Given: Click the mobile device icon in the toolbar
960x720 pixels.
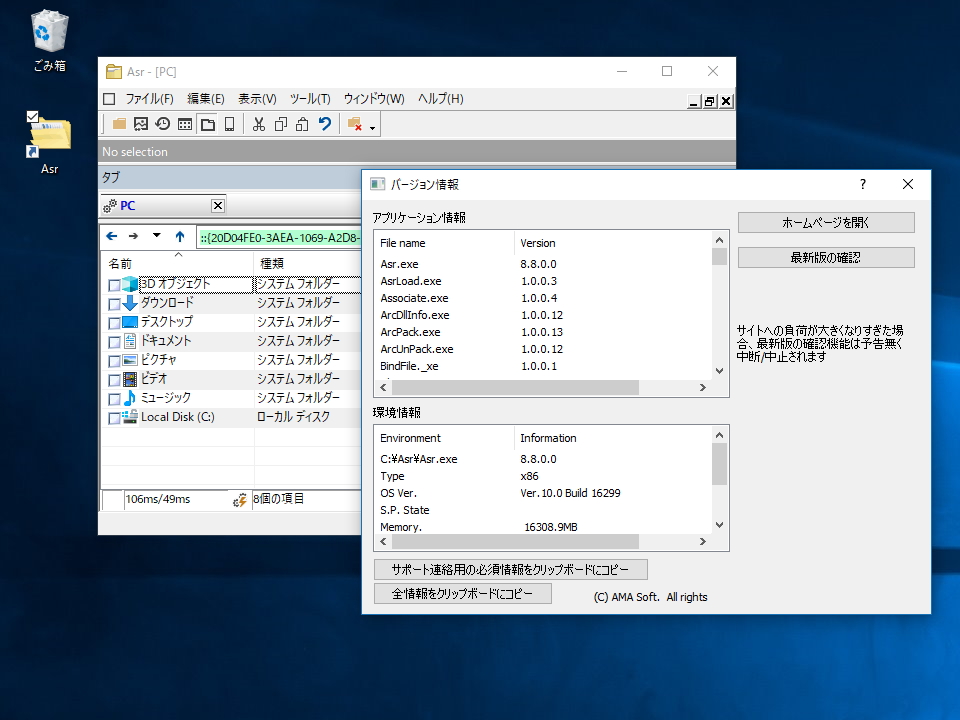Looking at the screenshot, I should 228,123.
